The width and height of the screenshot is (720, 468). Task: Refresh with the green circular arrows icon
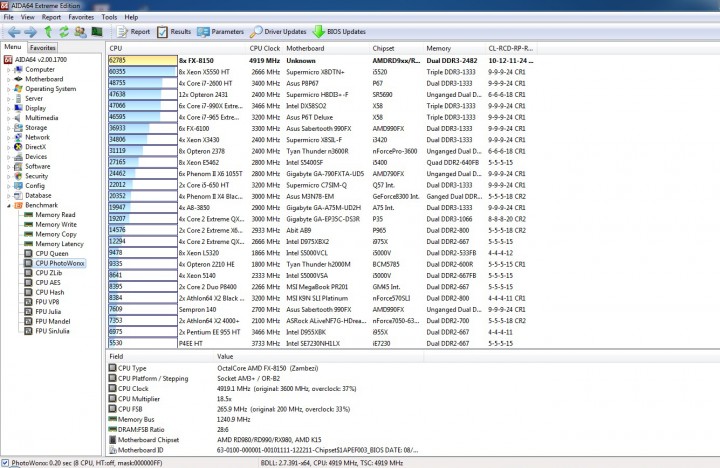pyautogui.click(x=64, y=32)
